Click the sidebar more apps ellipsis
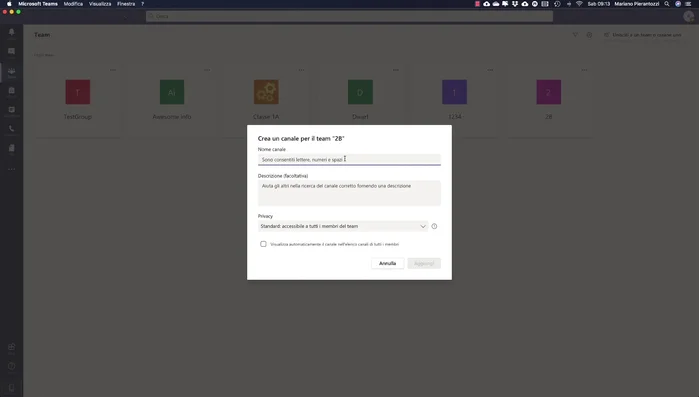Image resolution: width=699 pixels, height=397 pixels. pyautogui.click(x=12, y=169)
